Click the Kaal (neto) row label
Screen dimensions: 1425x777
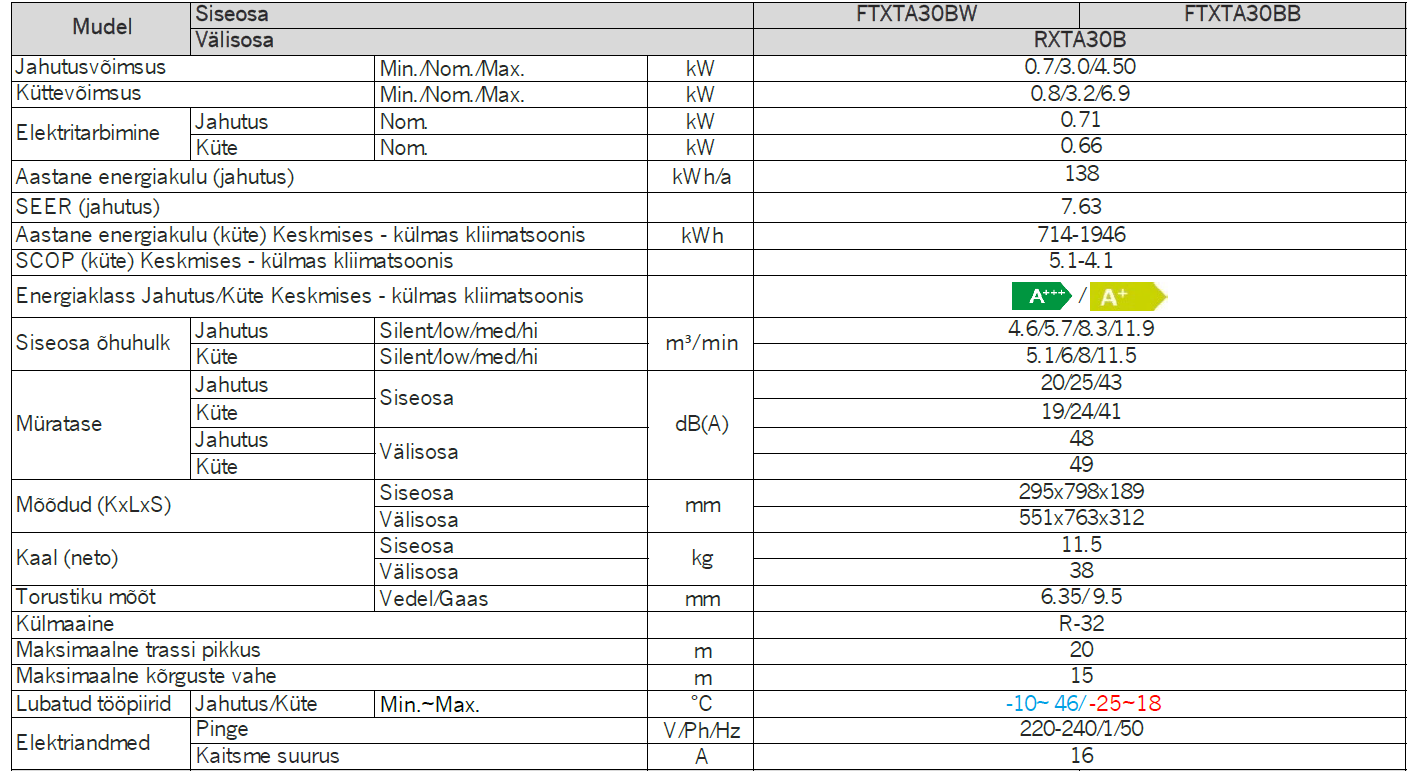pyautogui.click(x=67, y=559)
